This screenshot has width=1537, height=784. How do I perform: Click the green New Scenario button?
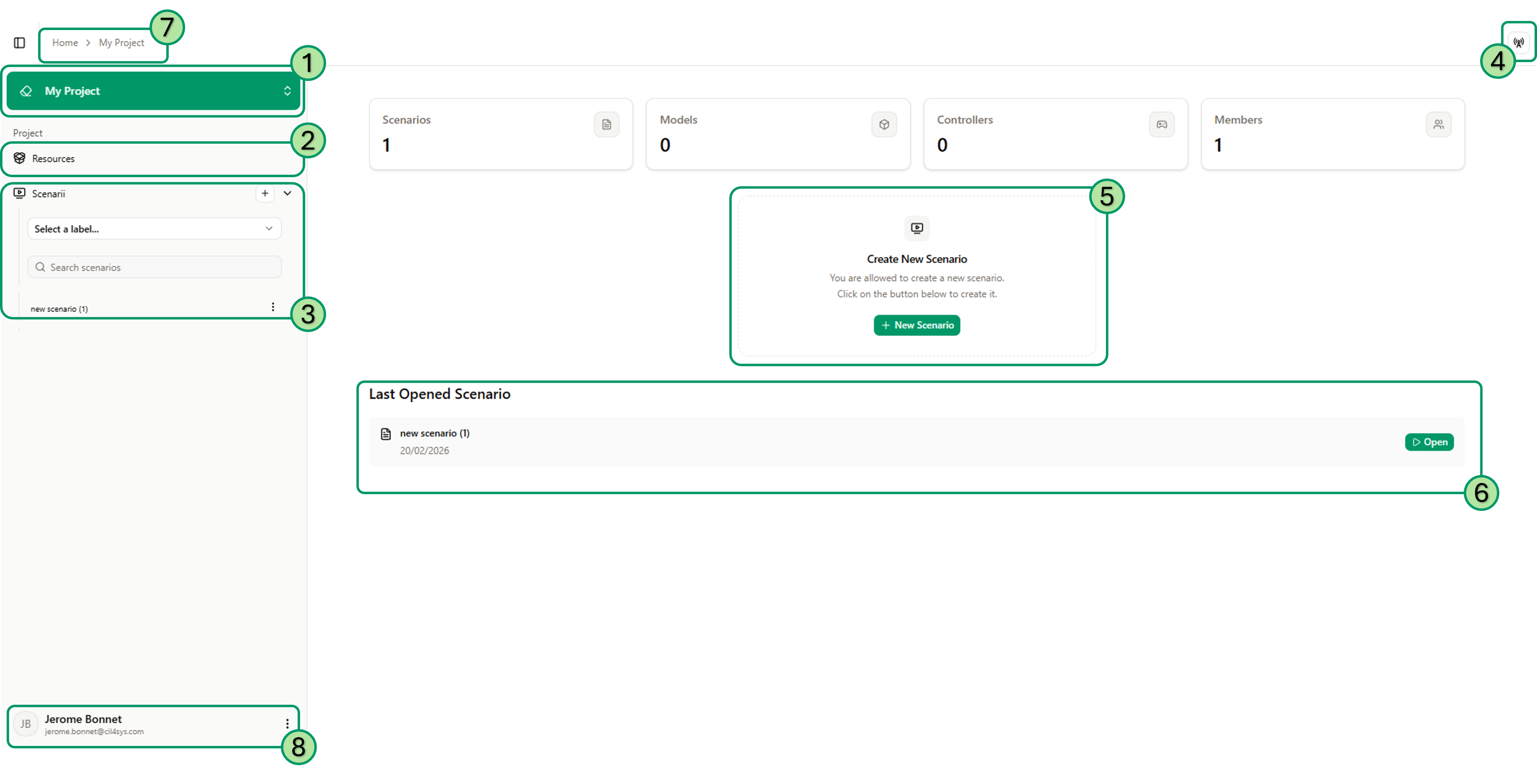(917, 325)
